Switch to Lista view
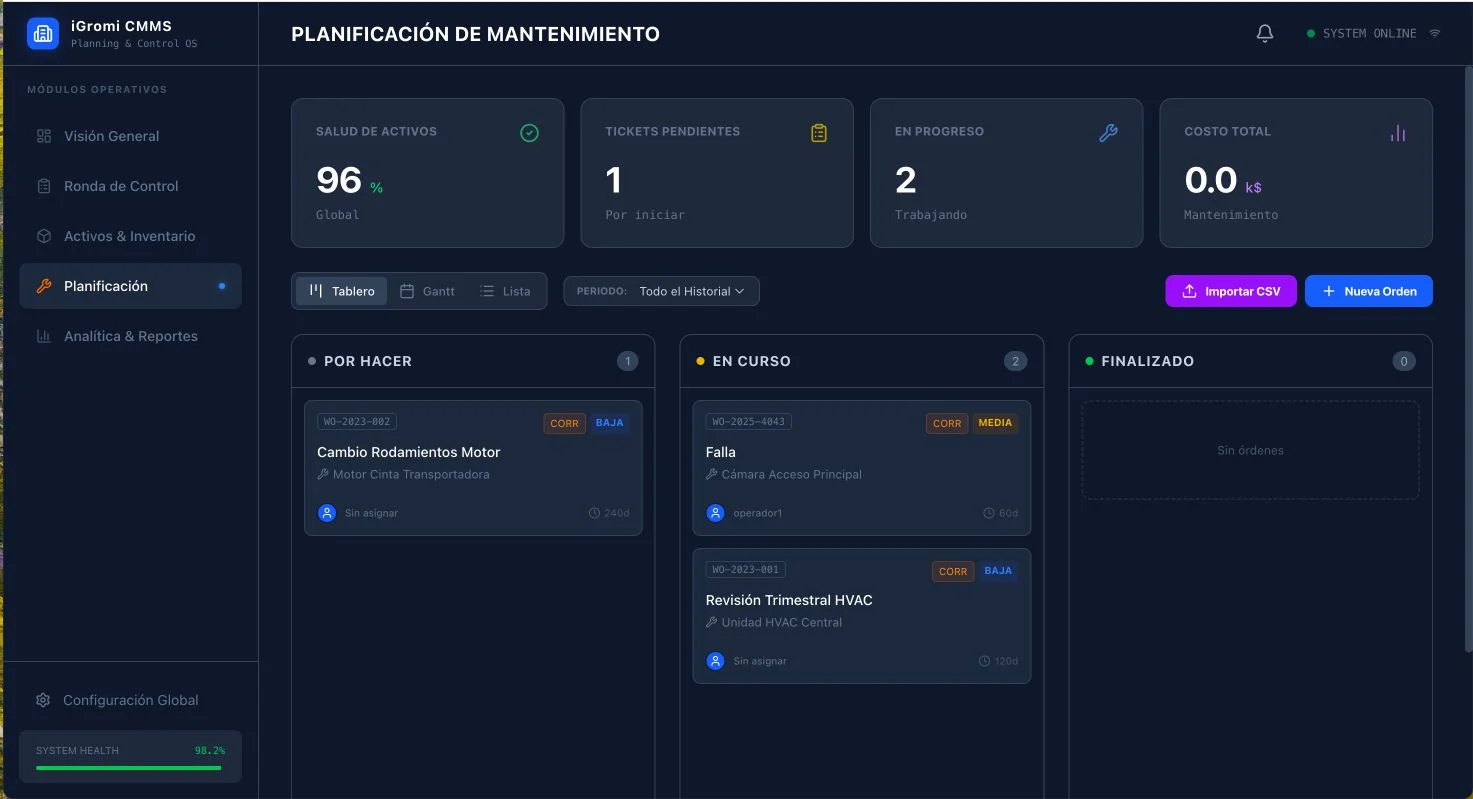1473x799 pixels. 505,291
